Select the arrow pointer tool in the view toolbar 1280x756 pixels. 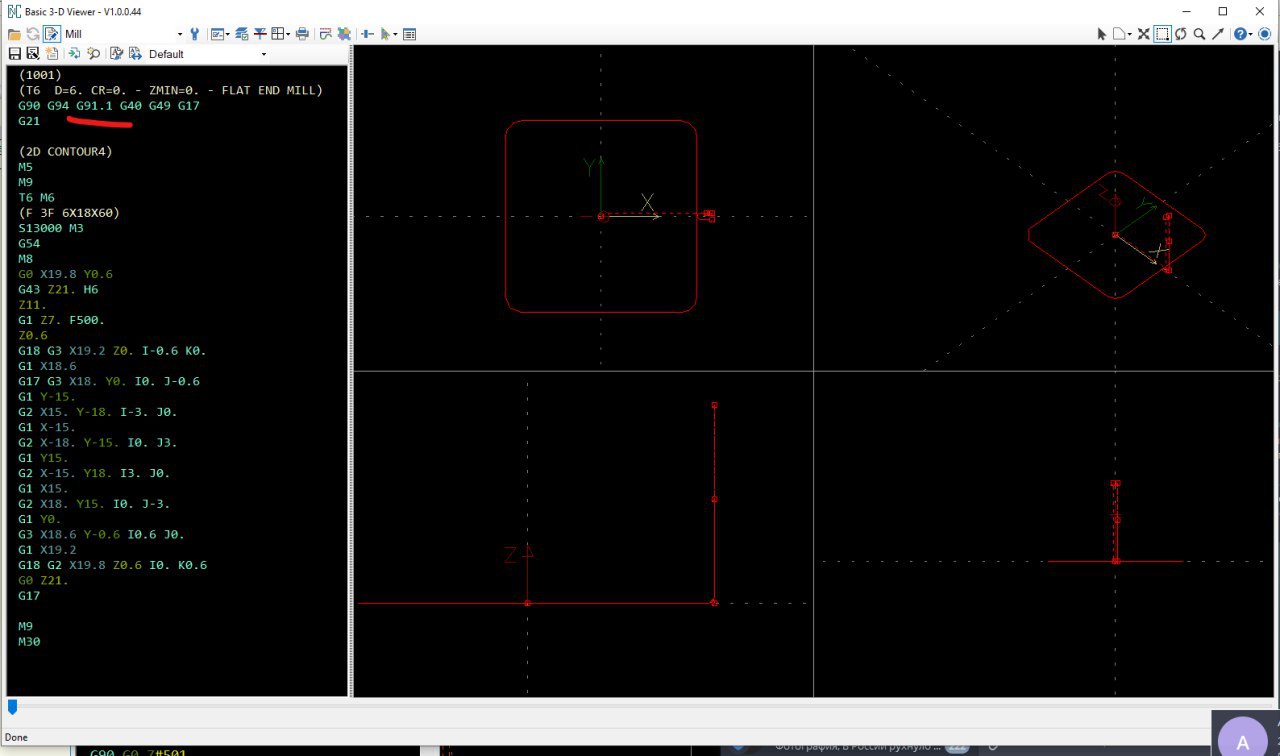click(x=1101, y=34)
